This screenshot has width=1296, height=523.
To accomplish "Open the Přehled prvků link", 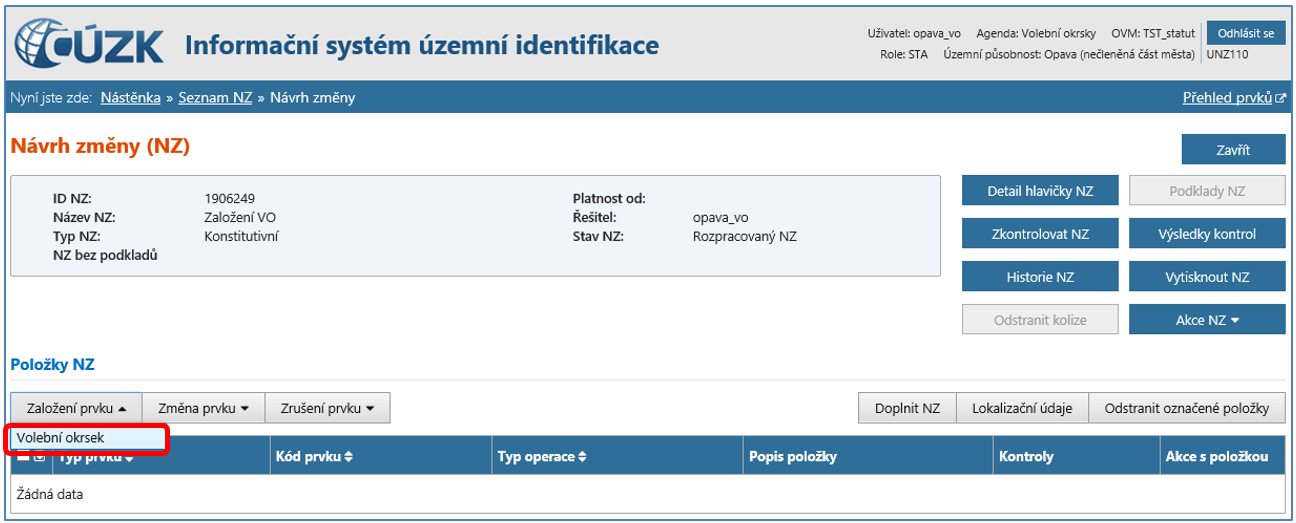I will [1227, 98].
